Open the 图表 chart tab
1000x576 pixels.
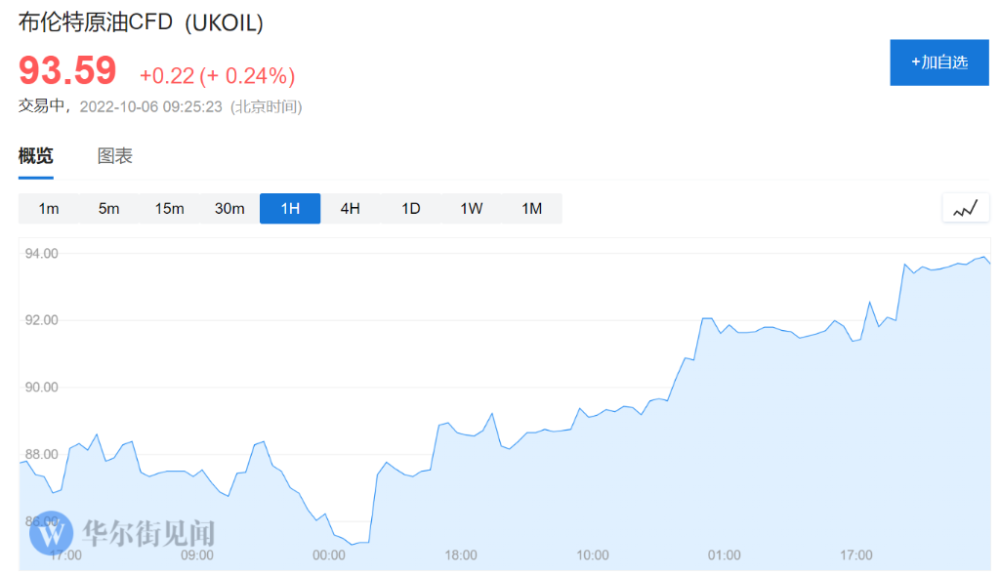point(115,156)
